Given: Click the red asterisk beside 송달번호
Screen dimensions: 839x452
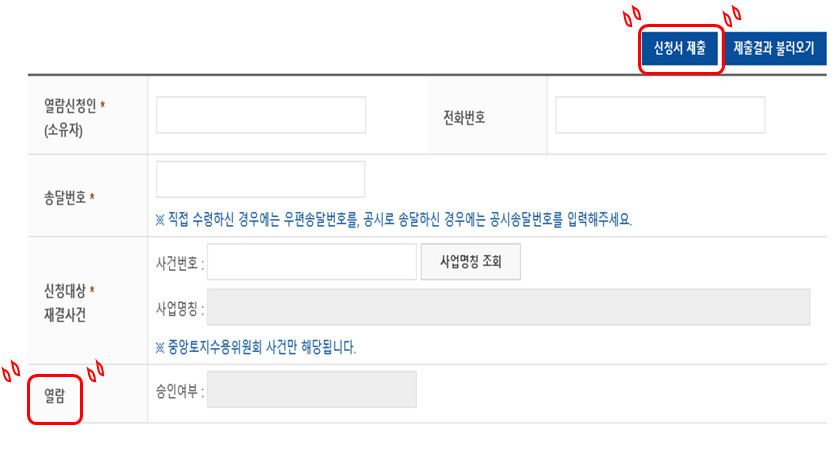Looking at the screenshot, I should pyautogui.click(x=92, y=196).
